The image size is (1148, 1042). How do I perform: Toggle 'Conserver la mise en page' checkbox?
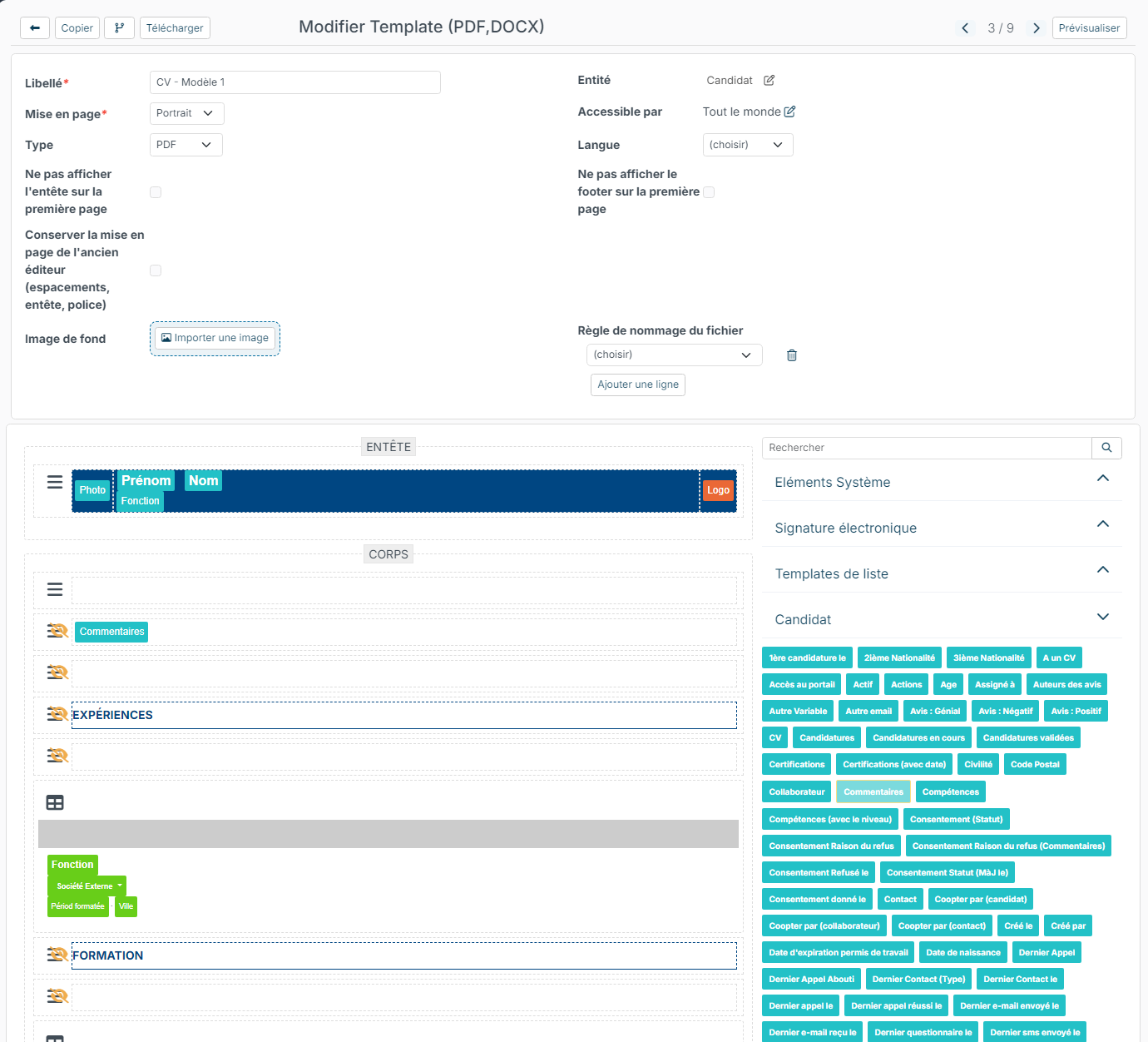tap(156, 270)
